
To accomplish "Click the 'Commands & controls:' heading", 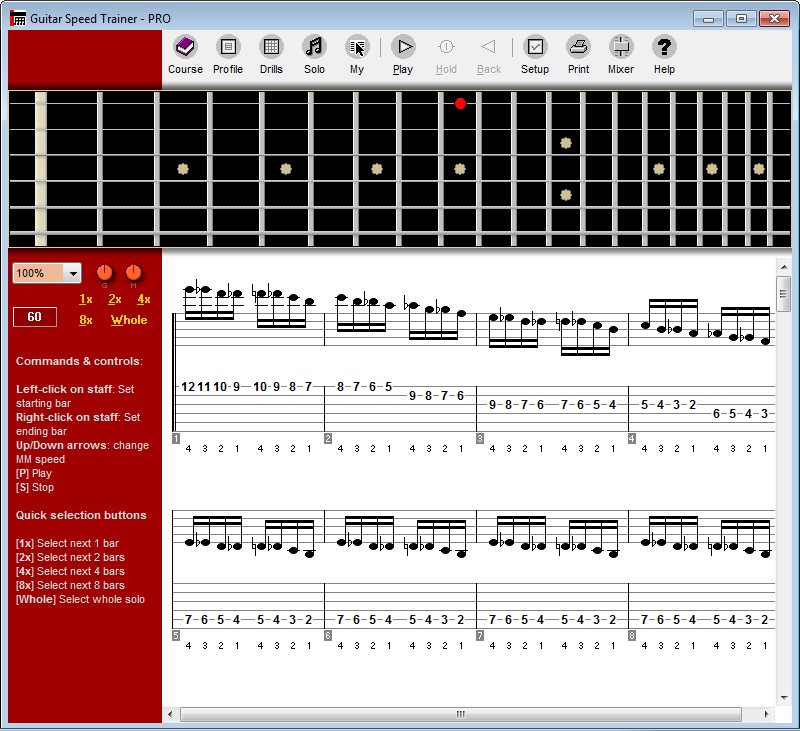I will pyautogui.click(x=79, y=361).
